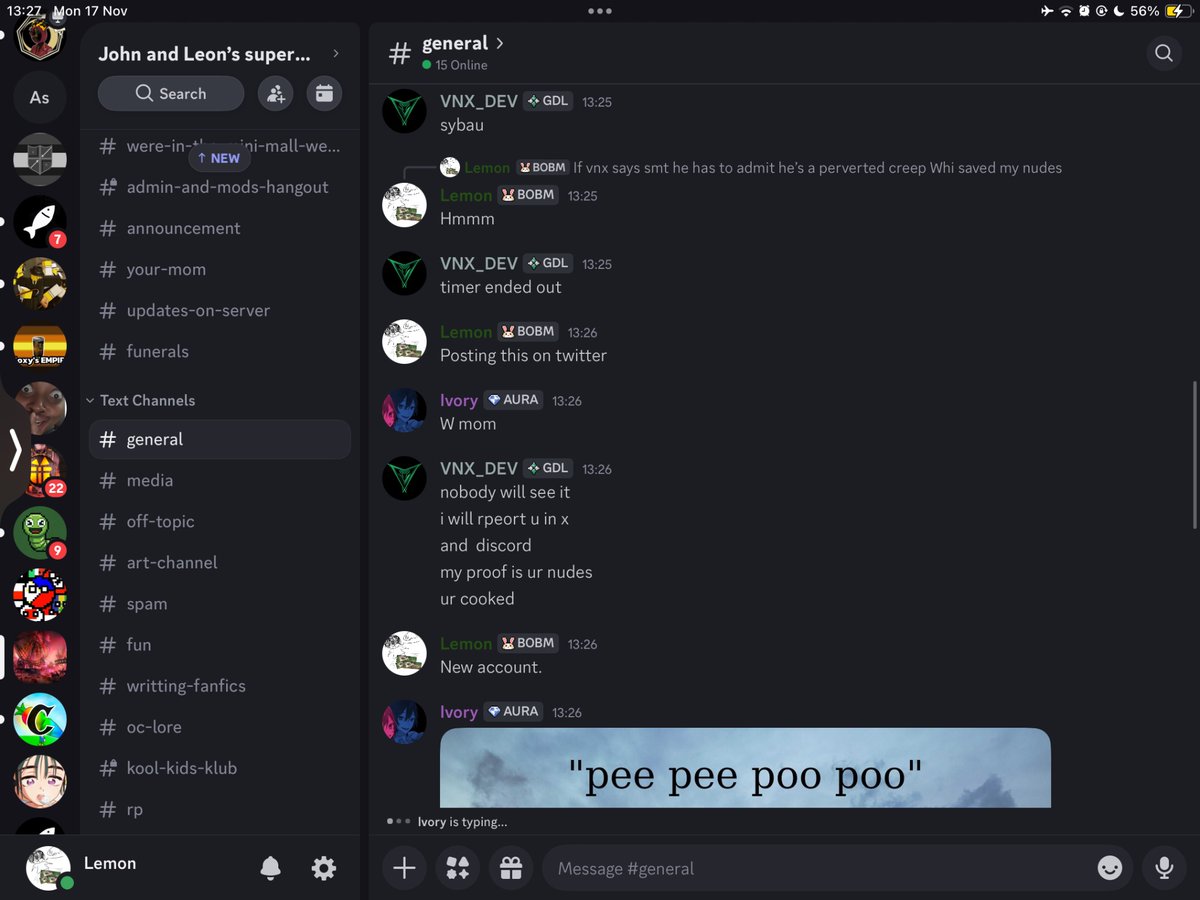This screenshot has width=1200, height=900.
Task: Select the rp channel
Action: tap(220, 809)
